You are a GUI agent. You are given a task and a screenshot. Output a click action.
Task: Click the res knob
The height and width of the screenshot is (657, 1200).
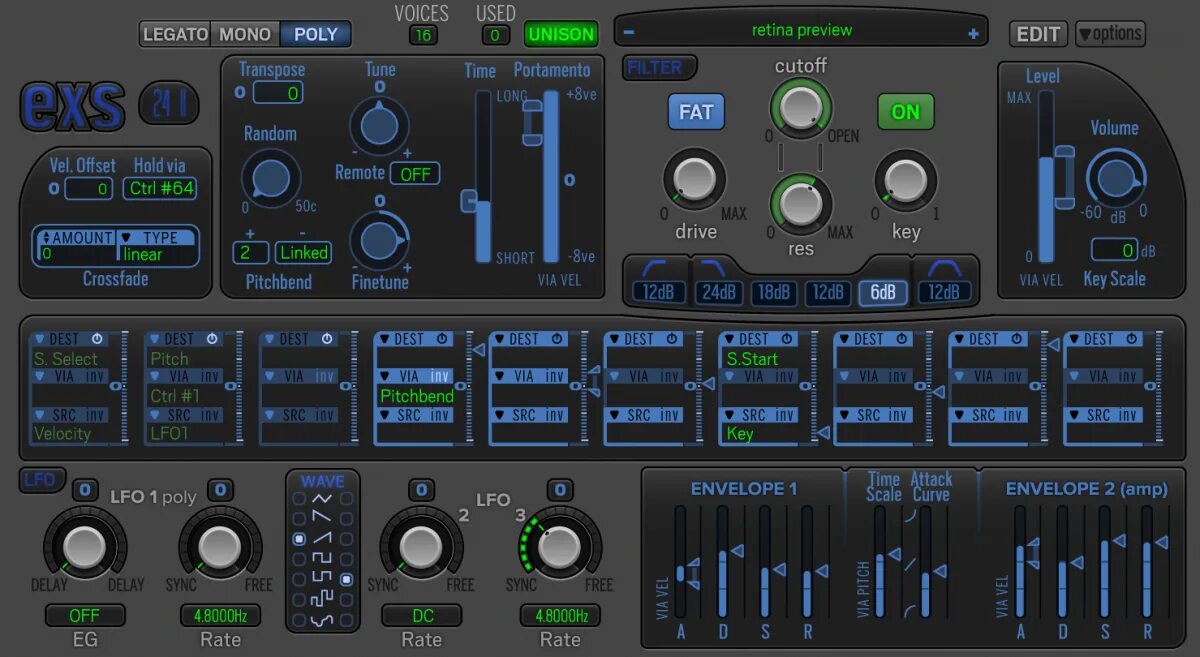pos(800,203)
